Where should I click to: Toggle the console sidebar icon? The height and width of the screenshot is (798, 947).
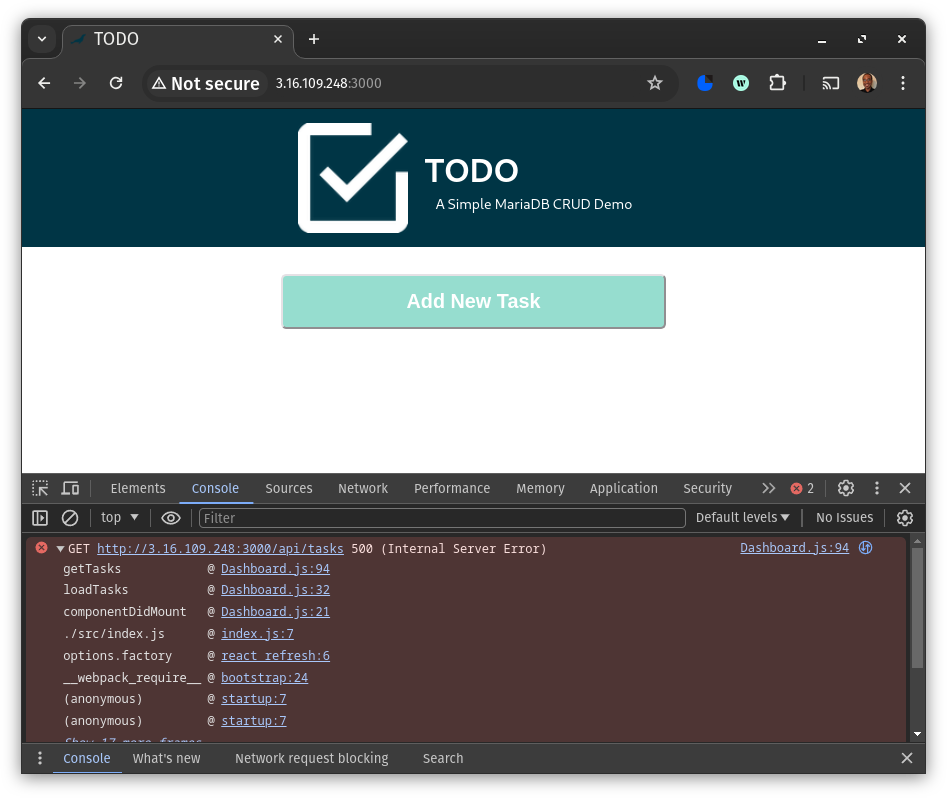(x=40, y=518)
